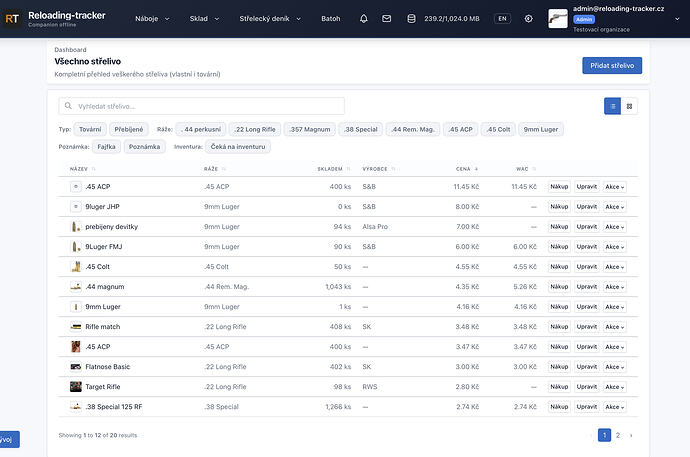Switch to grid view icon
This screenshot has height=457, width=690.
point(629,106)
